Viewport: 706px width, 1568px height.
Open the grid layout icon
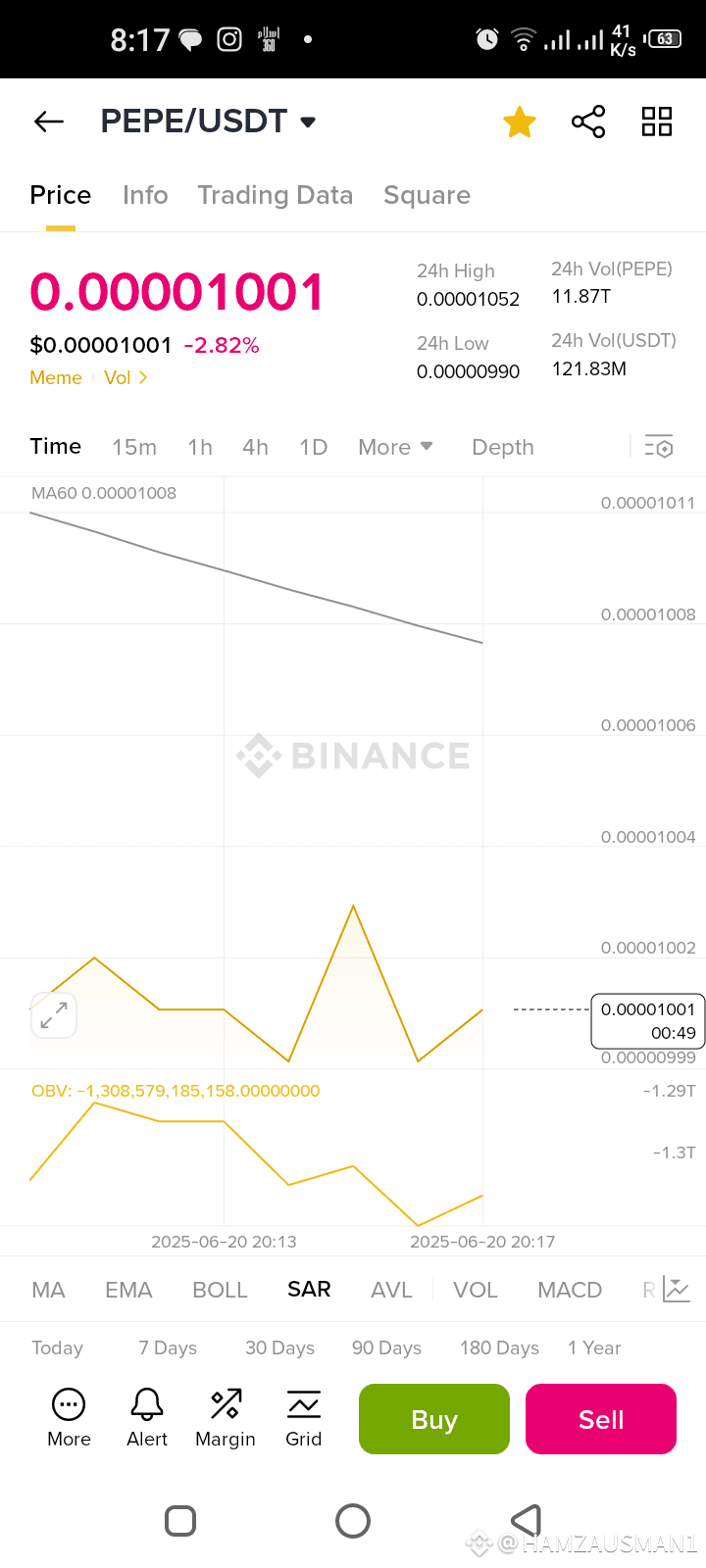(x=657, y=122)
